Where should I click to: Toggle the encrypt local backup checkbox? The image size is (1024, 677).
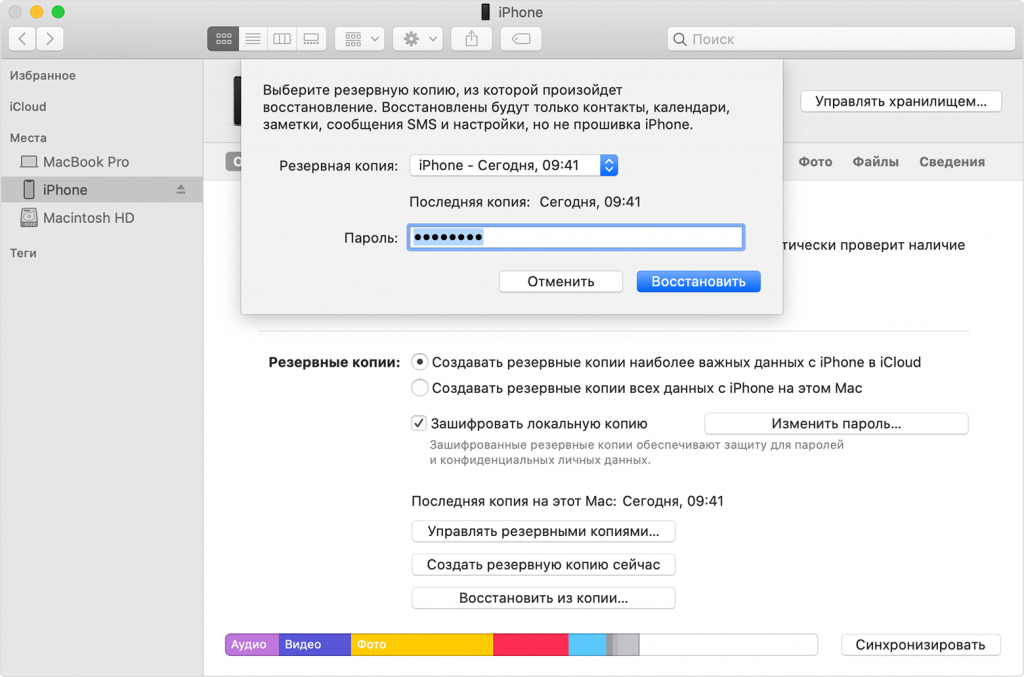(420, 423)
